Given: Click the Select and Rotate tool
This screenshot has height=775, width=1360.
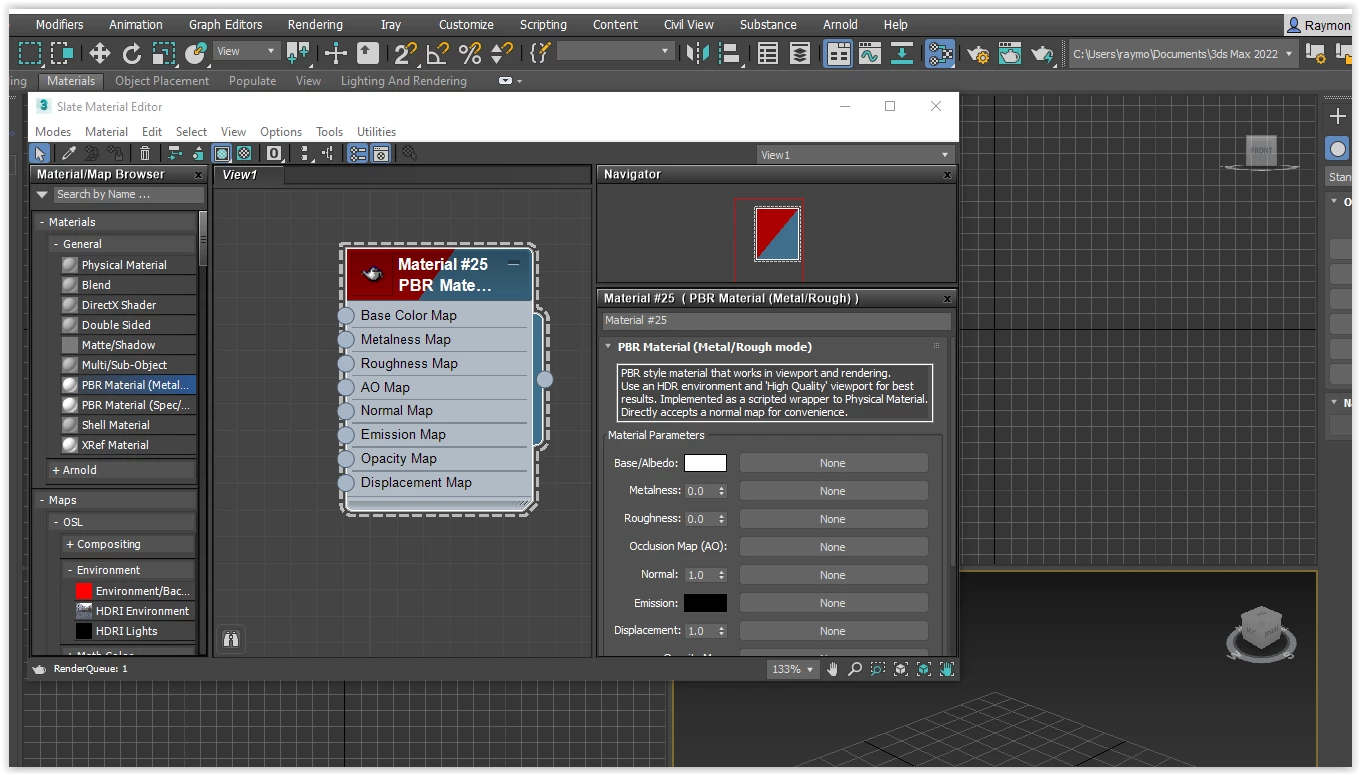Looking at the screenshot, I should point(132,53).
